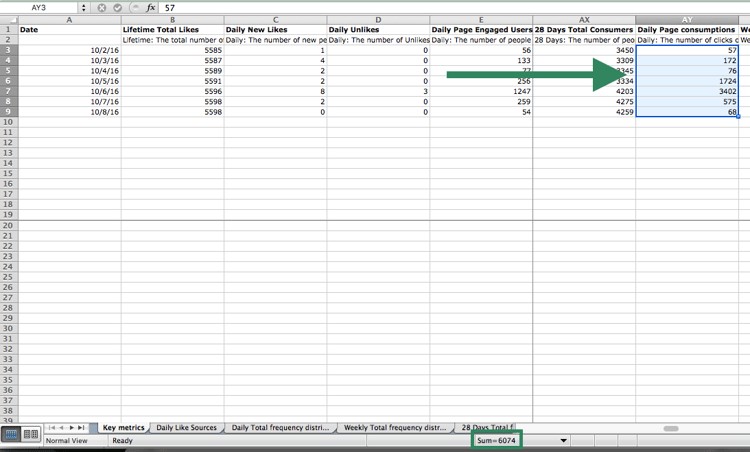Jump to the first sheet tab arrow
The height and width of the screenshot is (452, 750).
(51, 428)
